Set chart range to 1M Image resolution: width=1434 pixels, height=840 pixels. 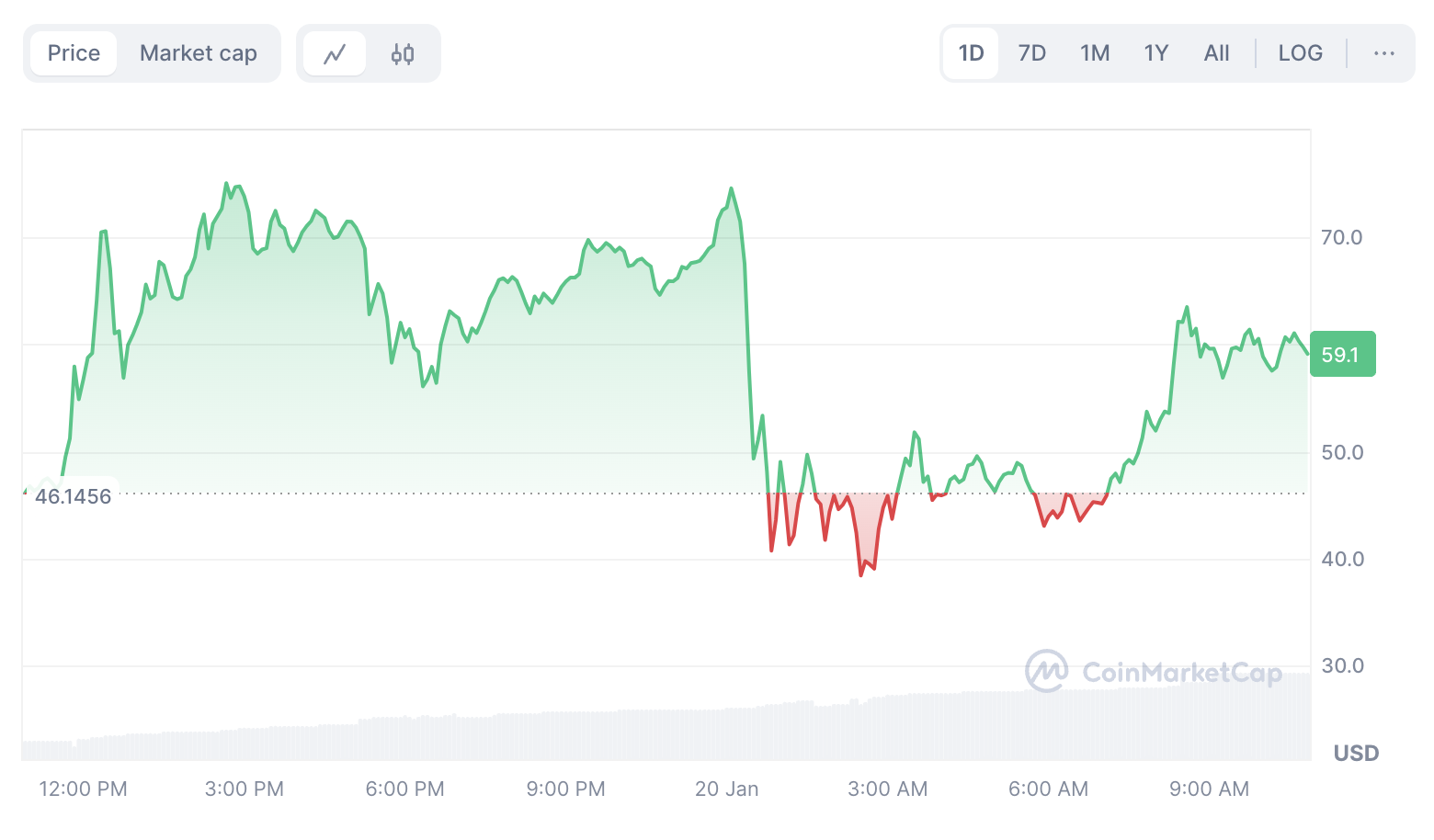(1095, 53)
